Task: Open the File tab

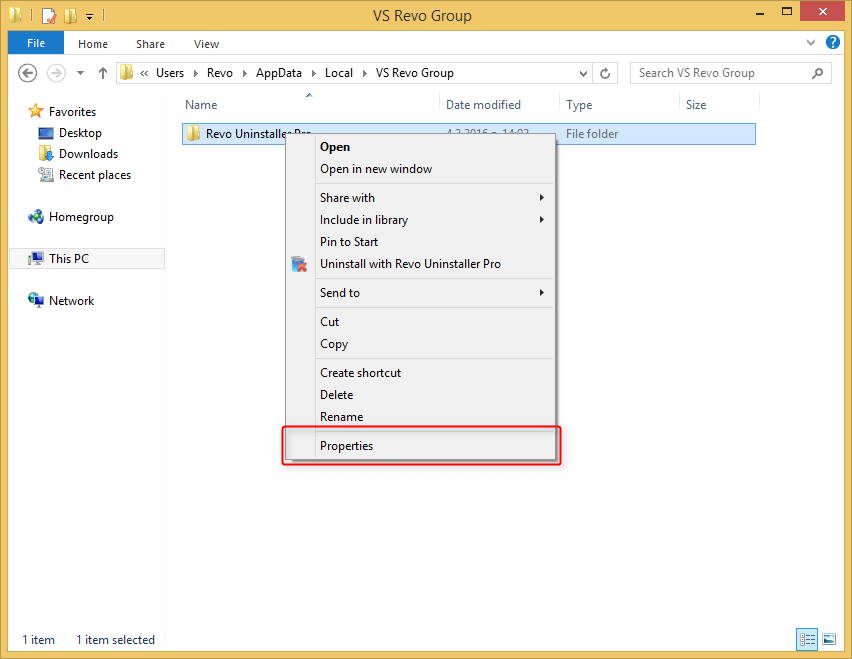Action: (36, 43)
